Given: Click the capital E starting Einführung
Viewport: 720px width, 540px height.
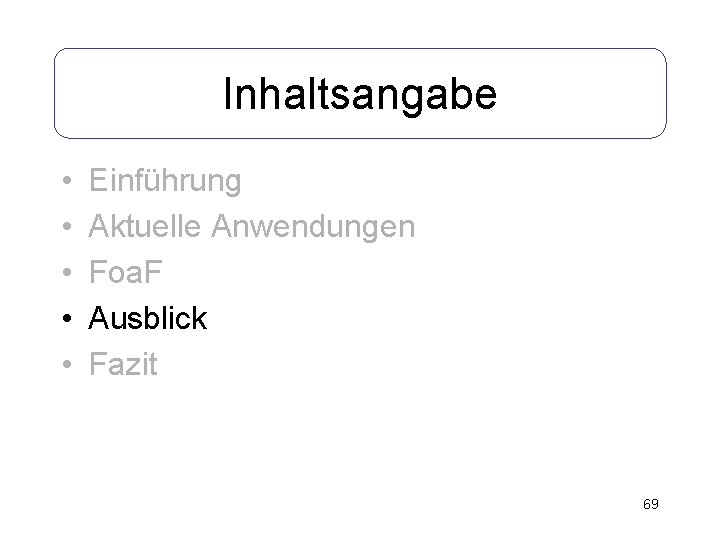Looking at the screenshot, I should 99,180.
